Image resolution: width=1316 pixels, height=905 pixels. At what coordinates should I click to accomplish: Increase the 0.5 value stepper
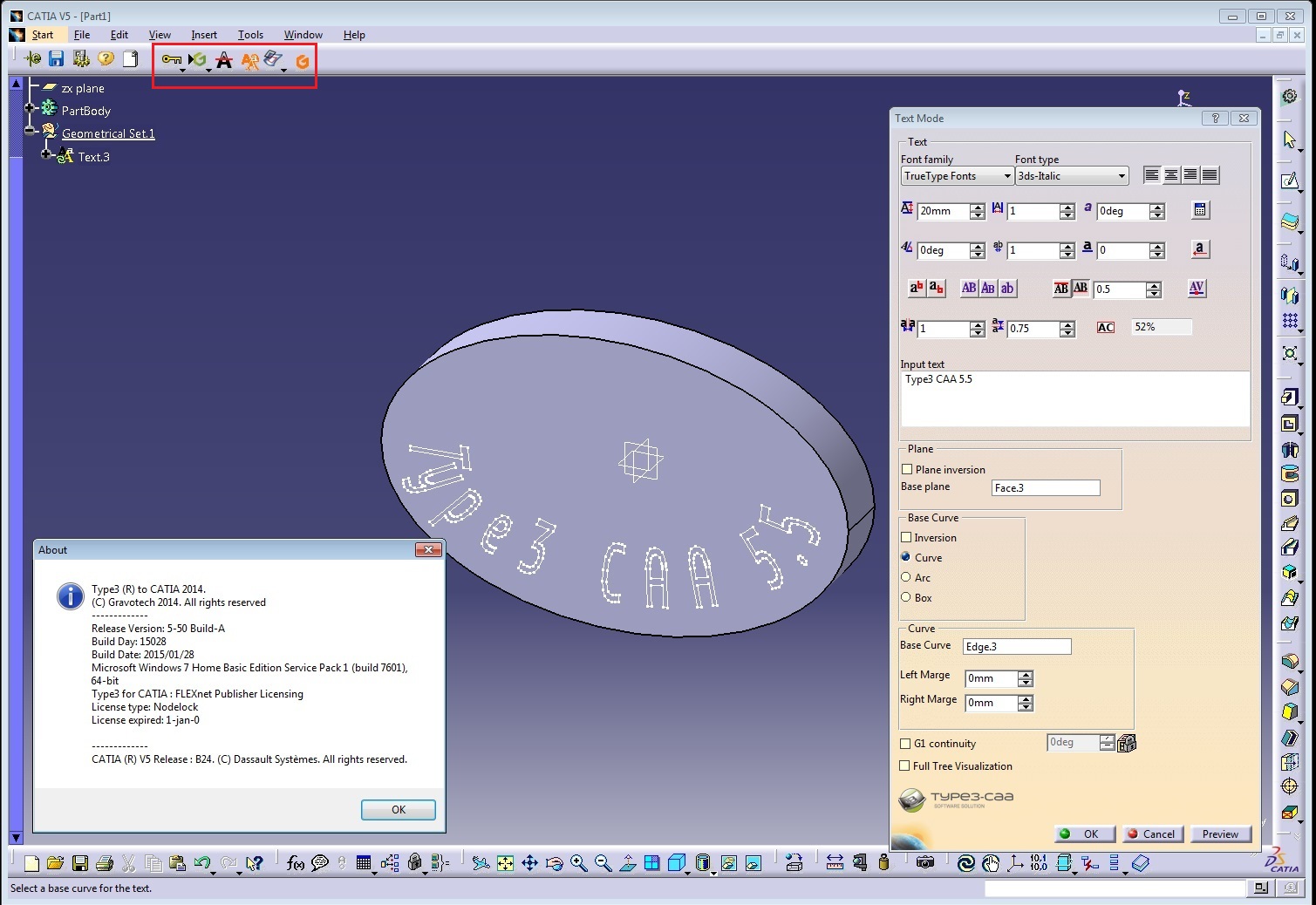pyautogui.click(x=1154, y=285)
